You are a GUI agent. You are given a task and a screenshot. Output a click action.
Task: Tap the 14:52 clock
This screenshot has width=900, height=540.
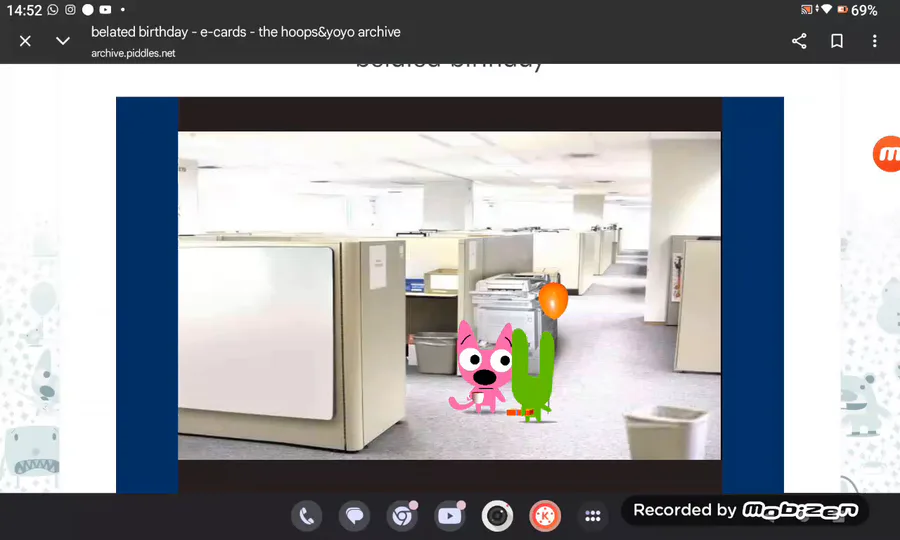click(24, 10)
